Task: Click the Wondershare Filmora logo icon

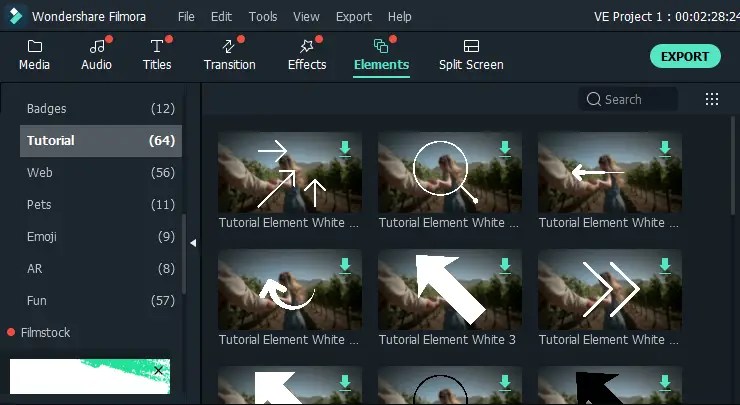Action: tap(15, 16)
